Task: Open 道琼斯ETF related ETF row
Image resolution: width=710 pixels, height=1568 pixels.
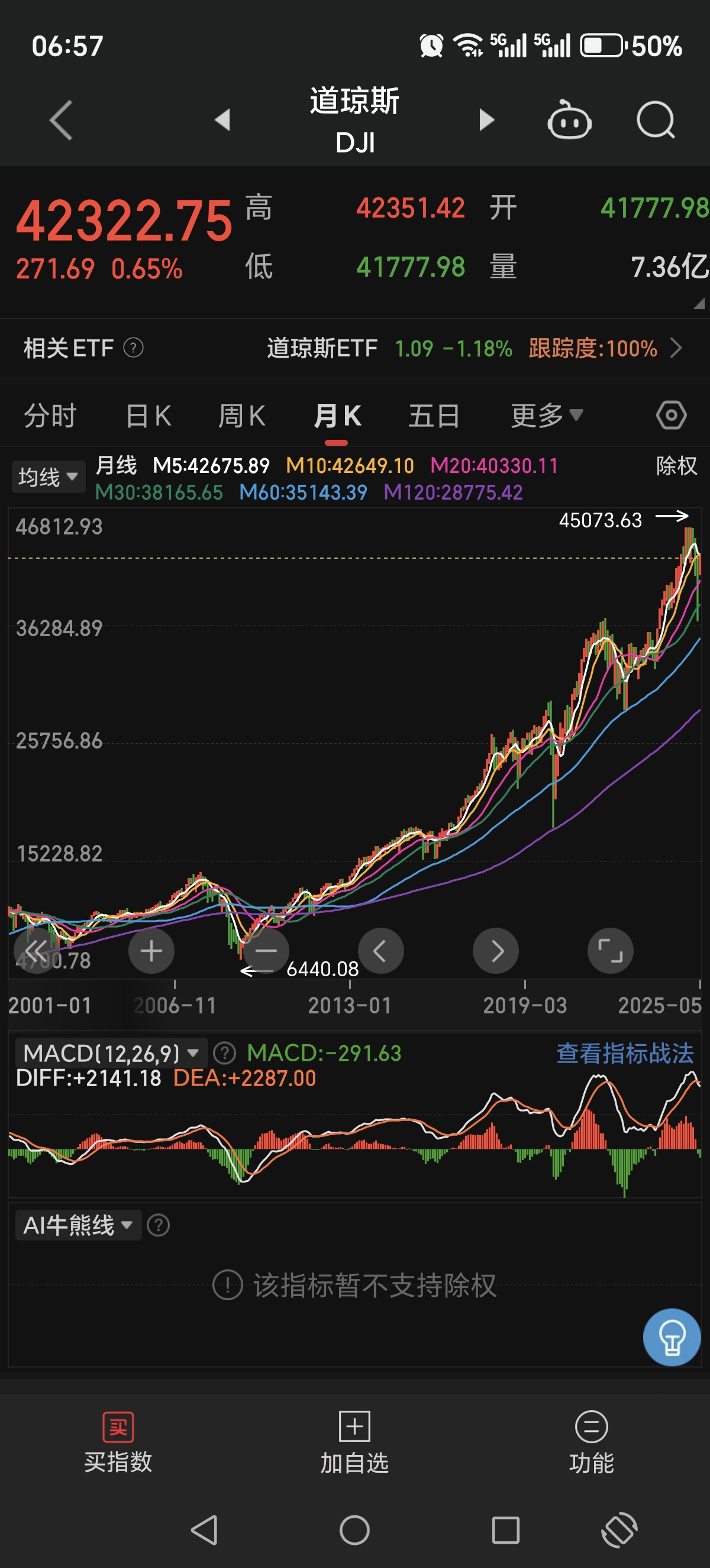Action: tap(463, 348)
